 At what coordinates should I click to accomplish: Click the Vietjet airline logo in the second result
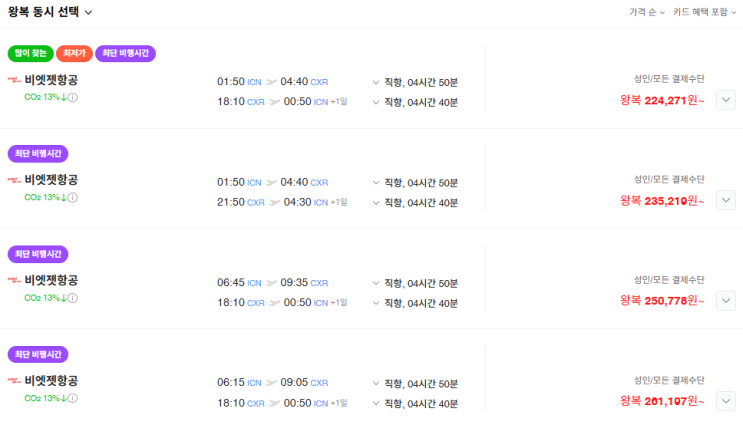(x=14, y=180)
